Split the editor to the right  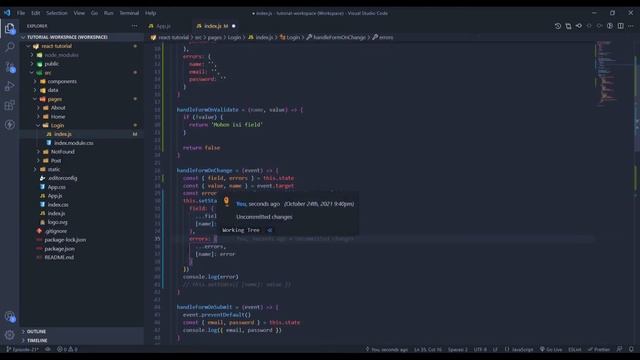tap(620, 26)
